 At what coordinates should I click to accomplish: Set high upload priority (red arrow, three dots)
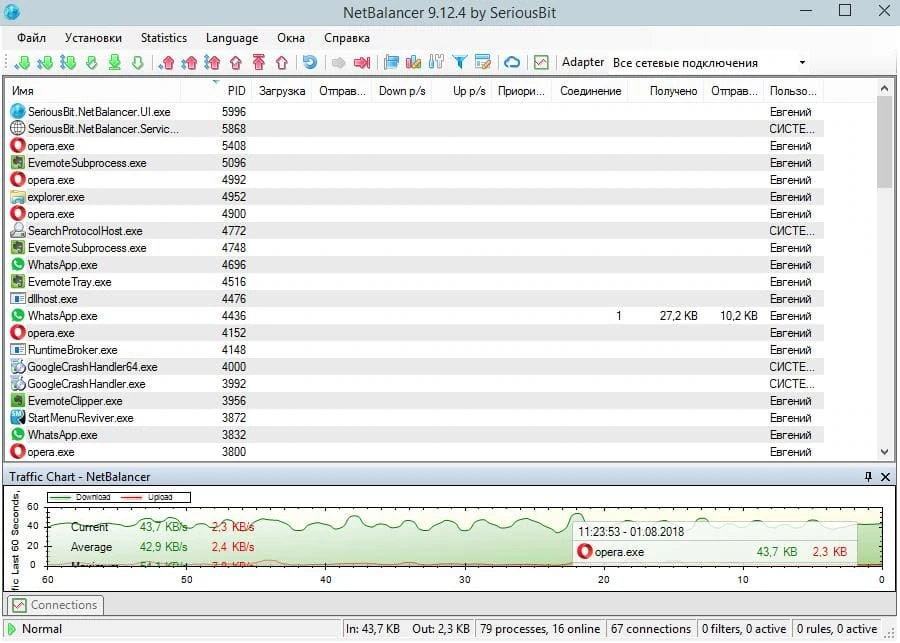(212, 62)
